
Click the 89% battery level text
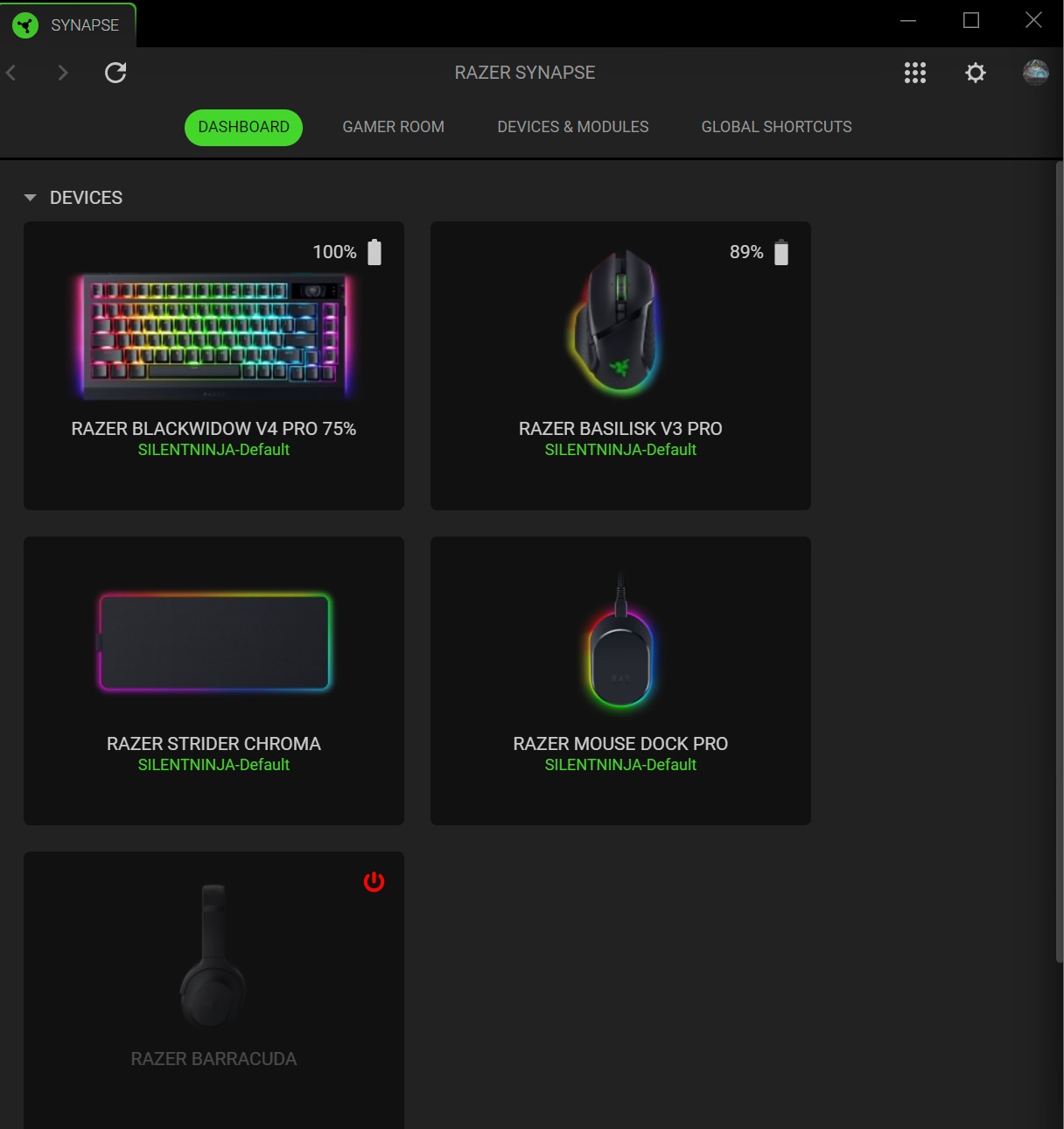tap(746, 252)
